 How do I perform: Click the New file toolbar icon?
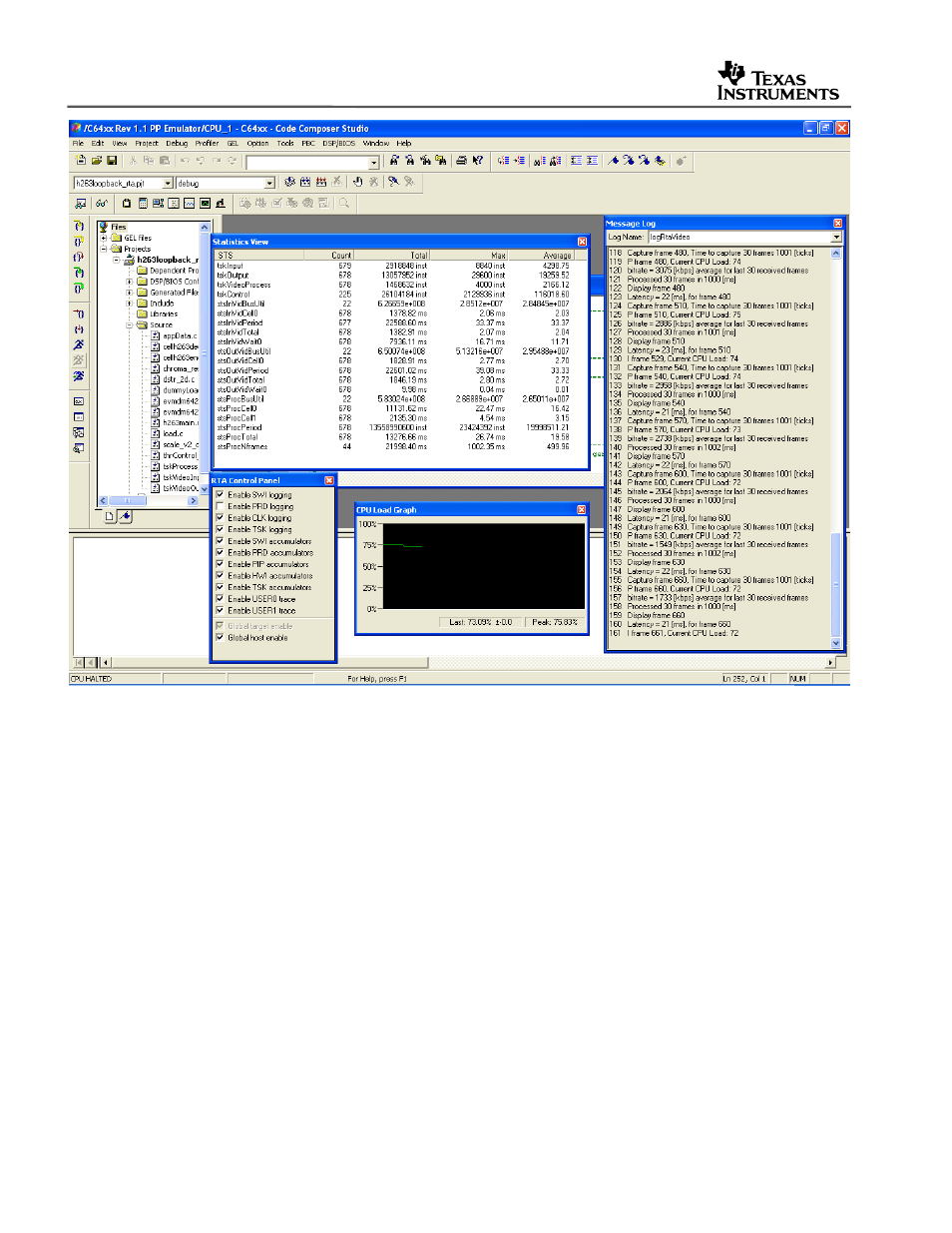pos(79,160)
